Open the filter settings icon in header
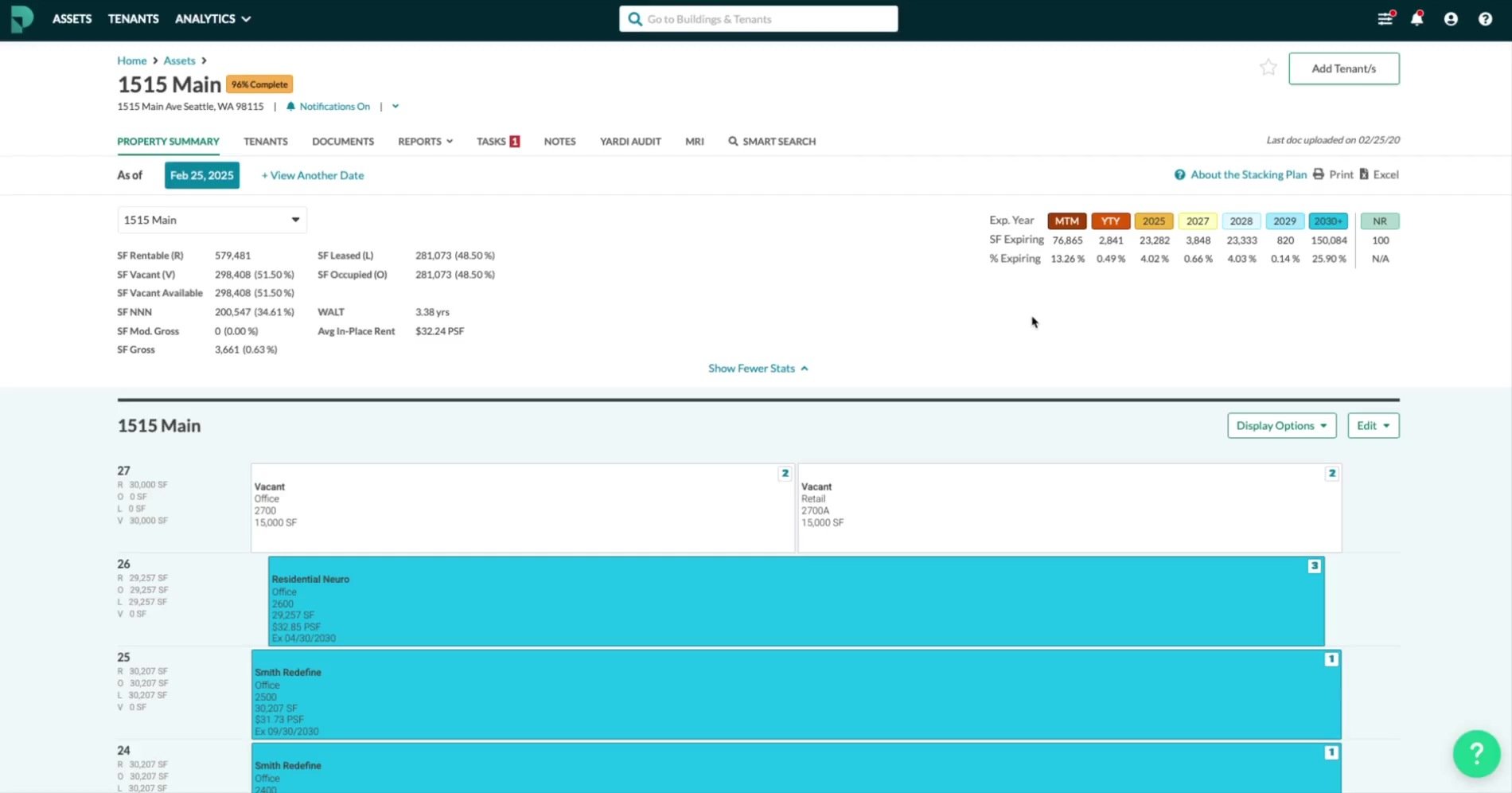1512x793 pixels. click(x=1385, y=19)
